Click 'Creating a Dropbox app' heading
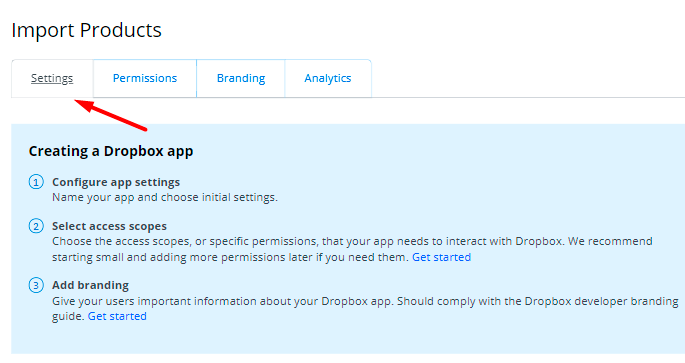This screenshot has width=685, height=363. tap(111, 151)
